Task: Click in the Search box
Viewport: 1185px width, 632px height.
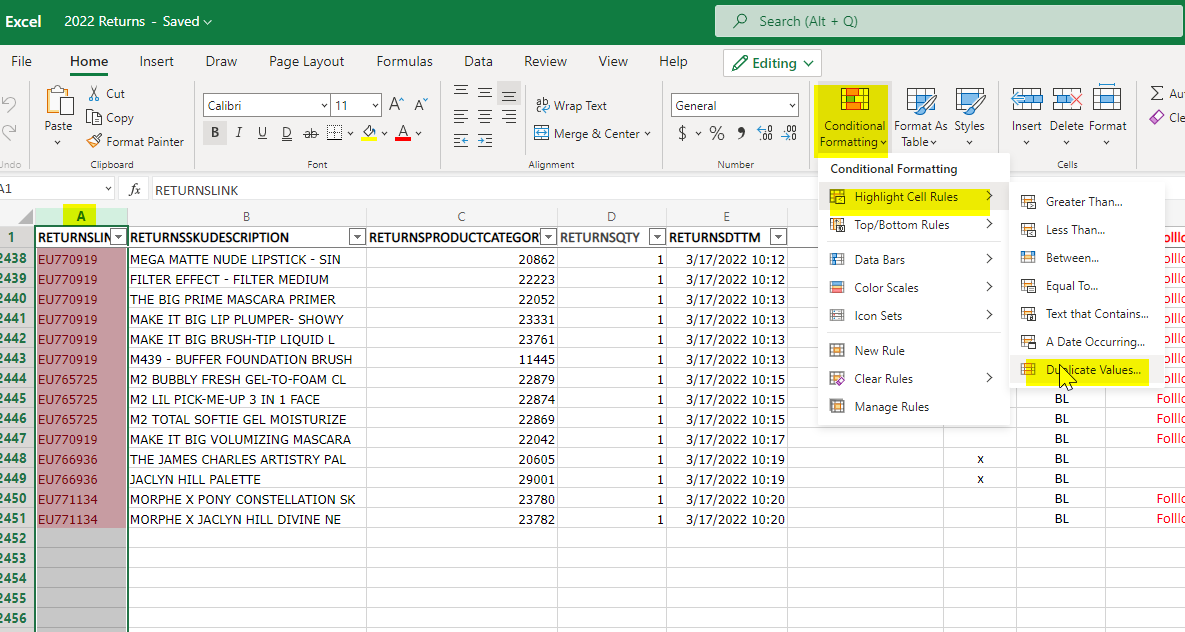Action: 949,21
